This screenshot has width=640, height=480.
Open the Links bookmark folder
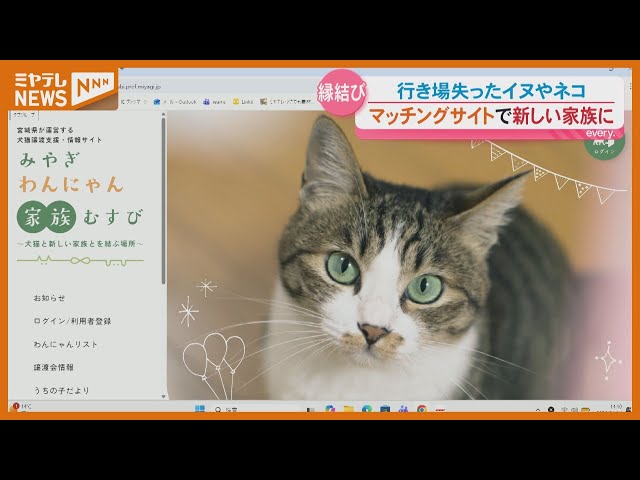coord(243,102)
